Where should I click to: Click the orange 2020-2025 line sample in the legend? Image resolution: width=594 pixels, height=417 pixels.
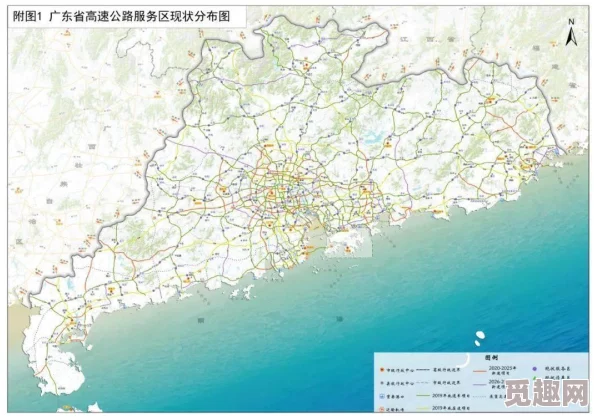(x=480, y=371)
